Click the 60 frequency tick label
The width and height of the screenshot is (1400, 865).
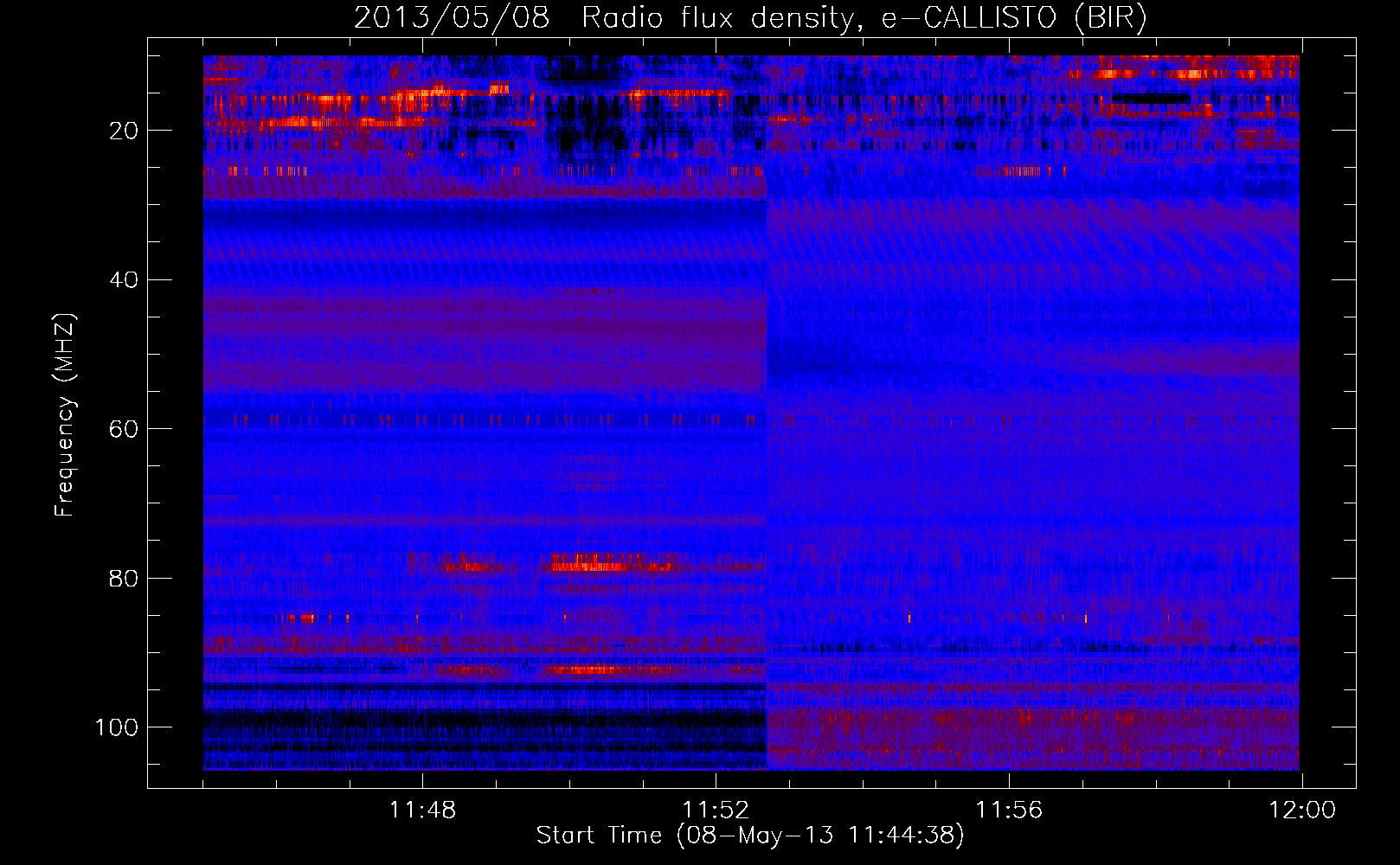(x=124, y=429)
